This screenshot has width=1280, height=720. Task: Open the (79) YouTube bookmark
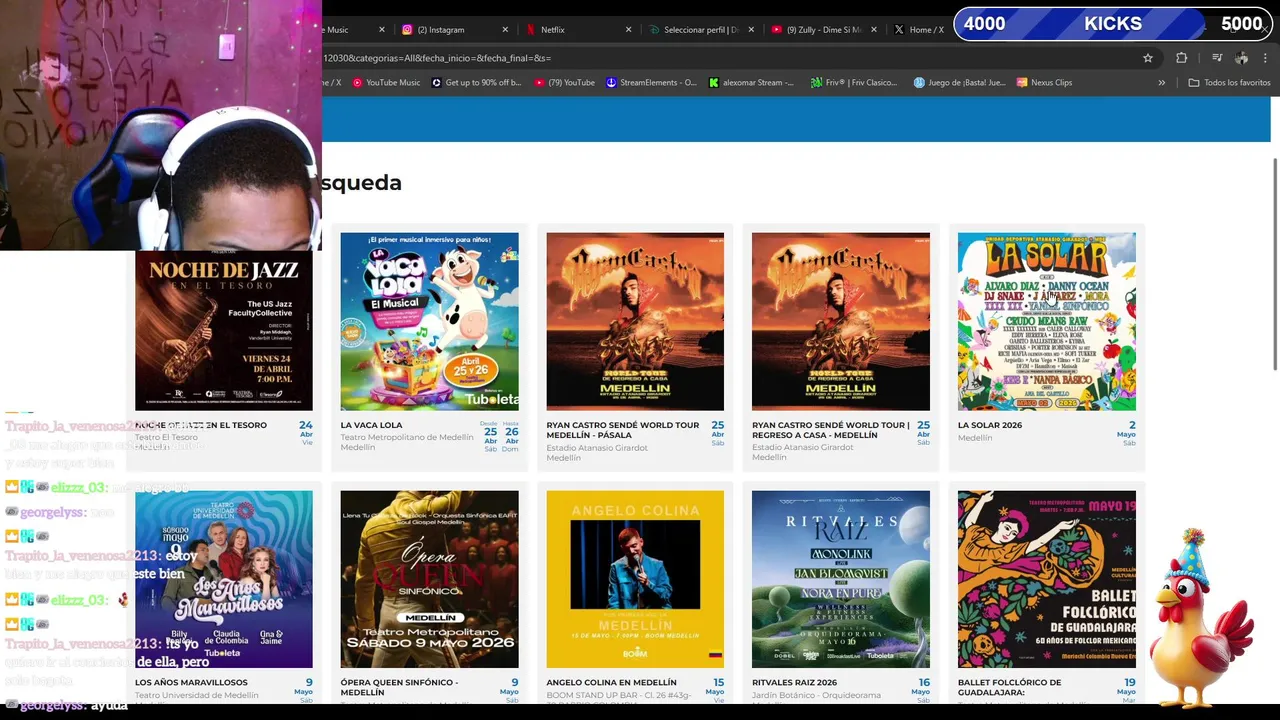coord(564,83)
